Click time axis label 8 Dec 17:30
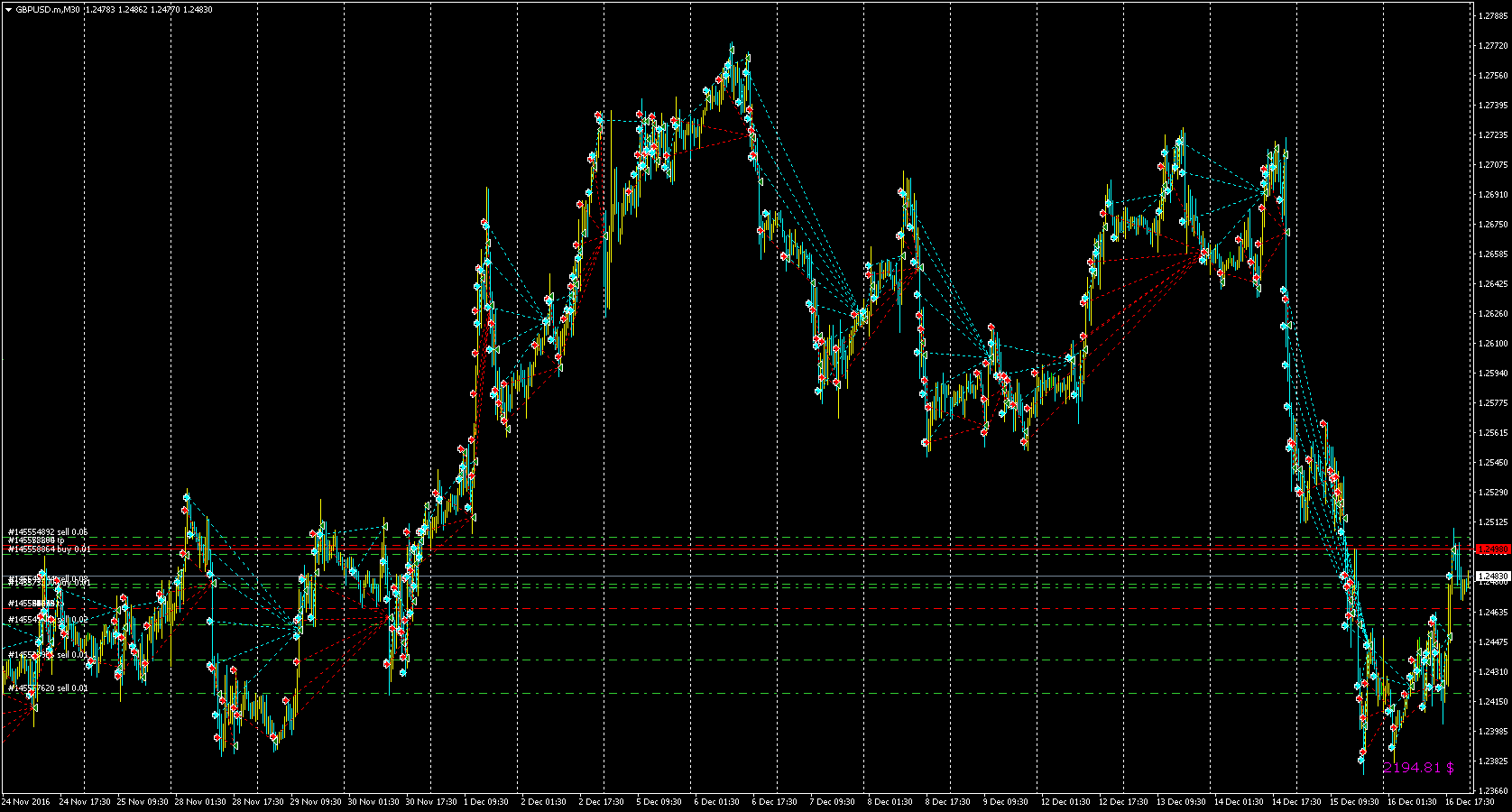 coord(950,802)
